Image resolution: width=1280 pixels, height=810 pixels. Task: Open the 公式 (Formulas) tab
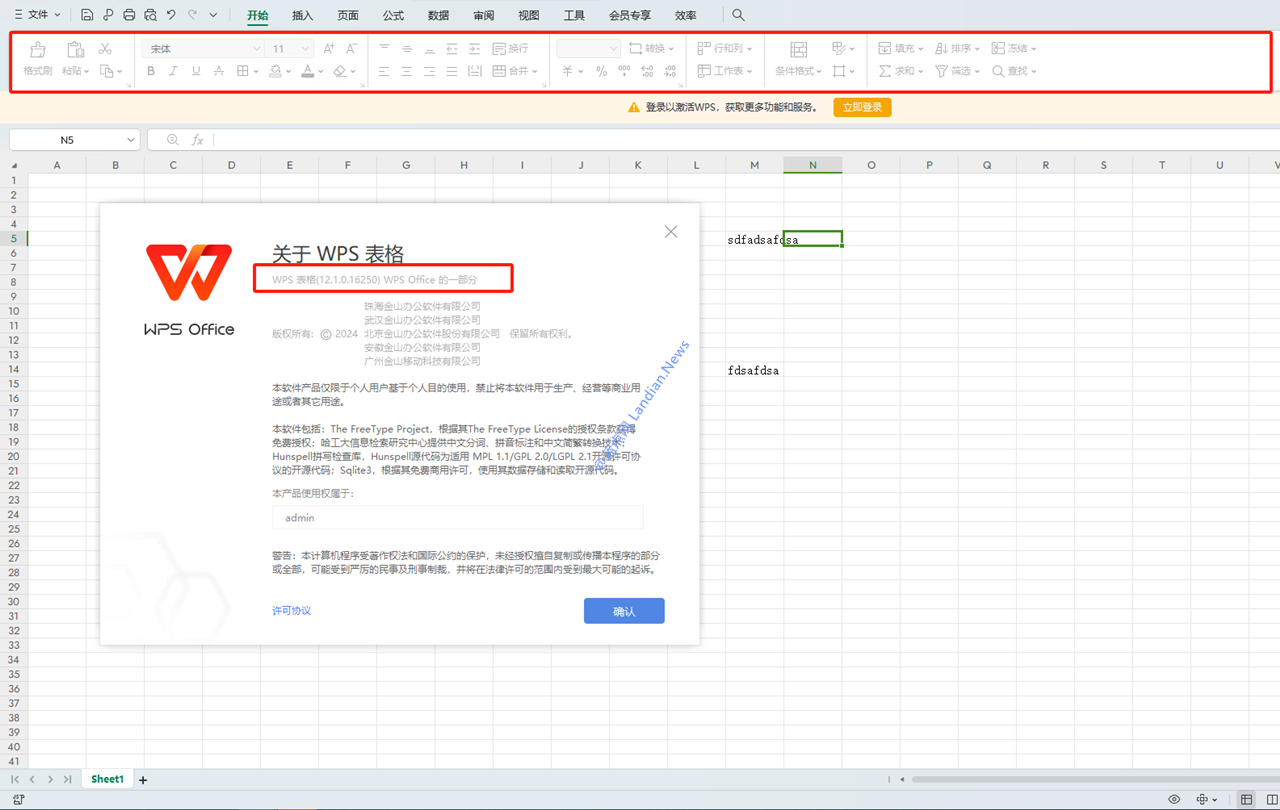point(393,16)
